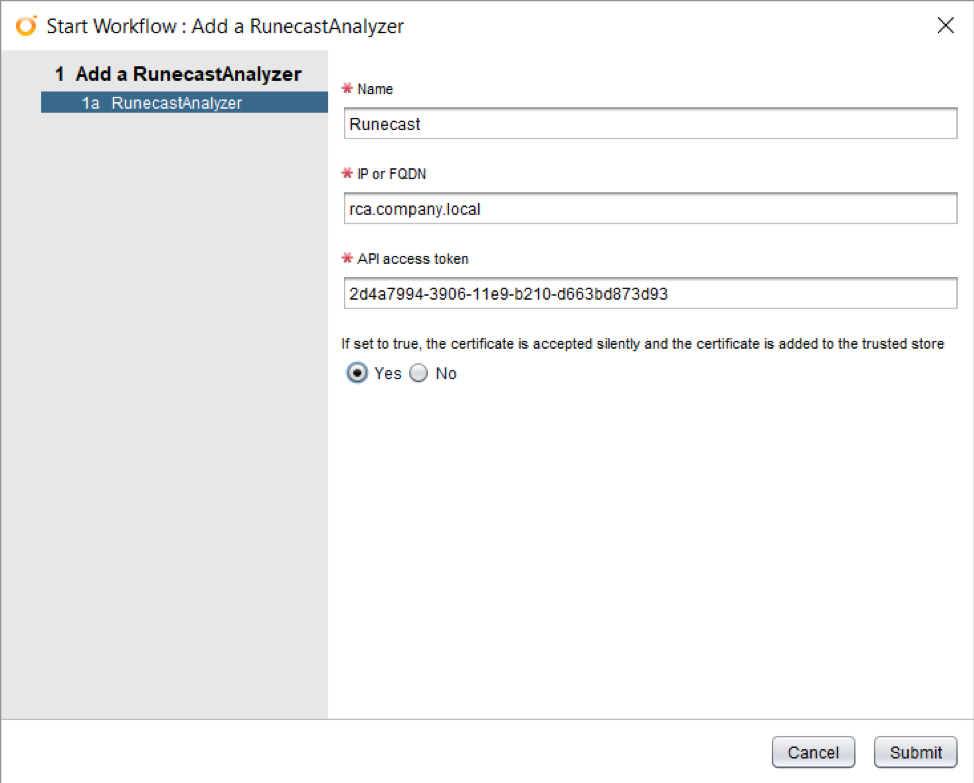
Task: Click the API access token field
Action: 650,293
